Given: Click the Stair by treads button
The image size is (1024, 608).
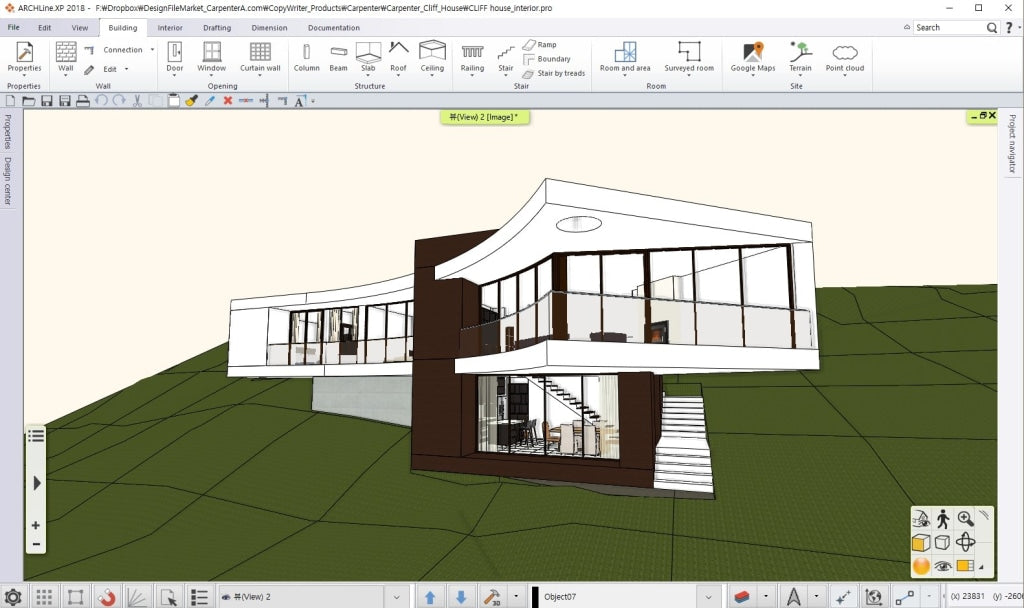Looking at the screenshot, I should pos(555,73).
